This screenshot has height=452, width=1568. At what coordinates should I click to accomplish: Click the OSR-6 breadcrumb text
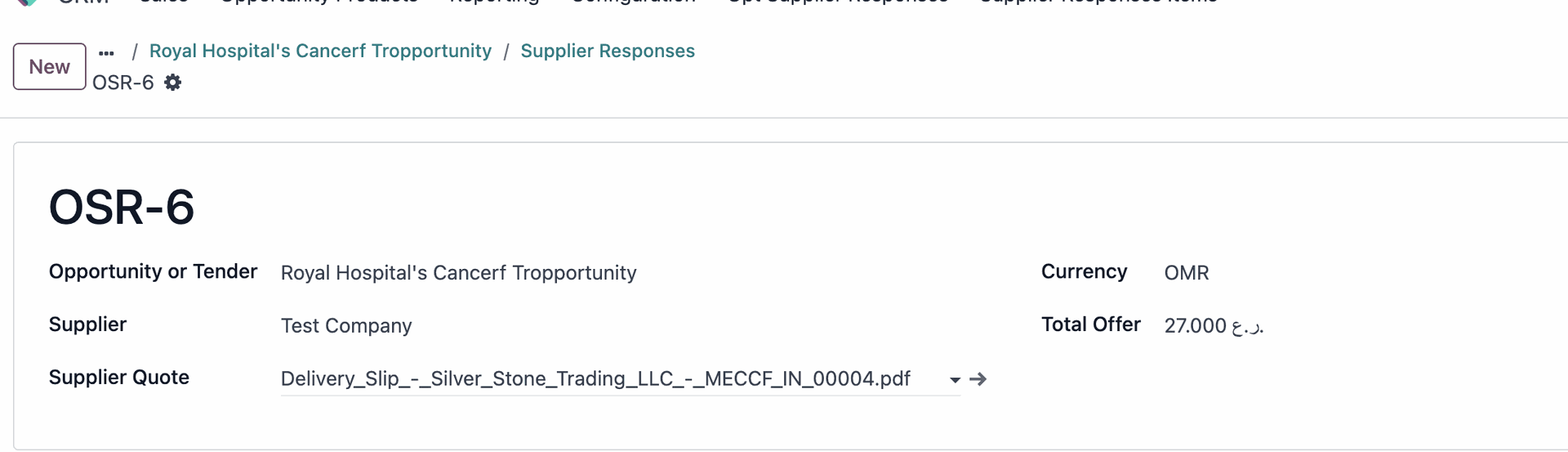click(122, 83)
